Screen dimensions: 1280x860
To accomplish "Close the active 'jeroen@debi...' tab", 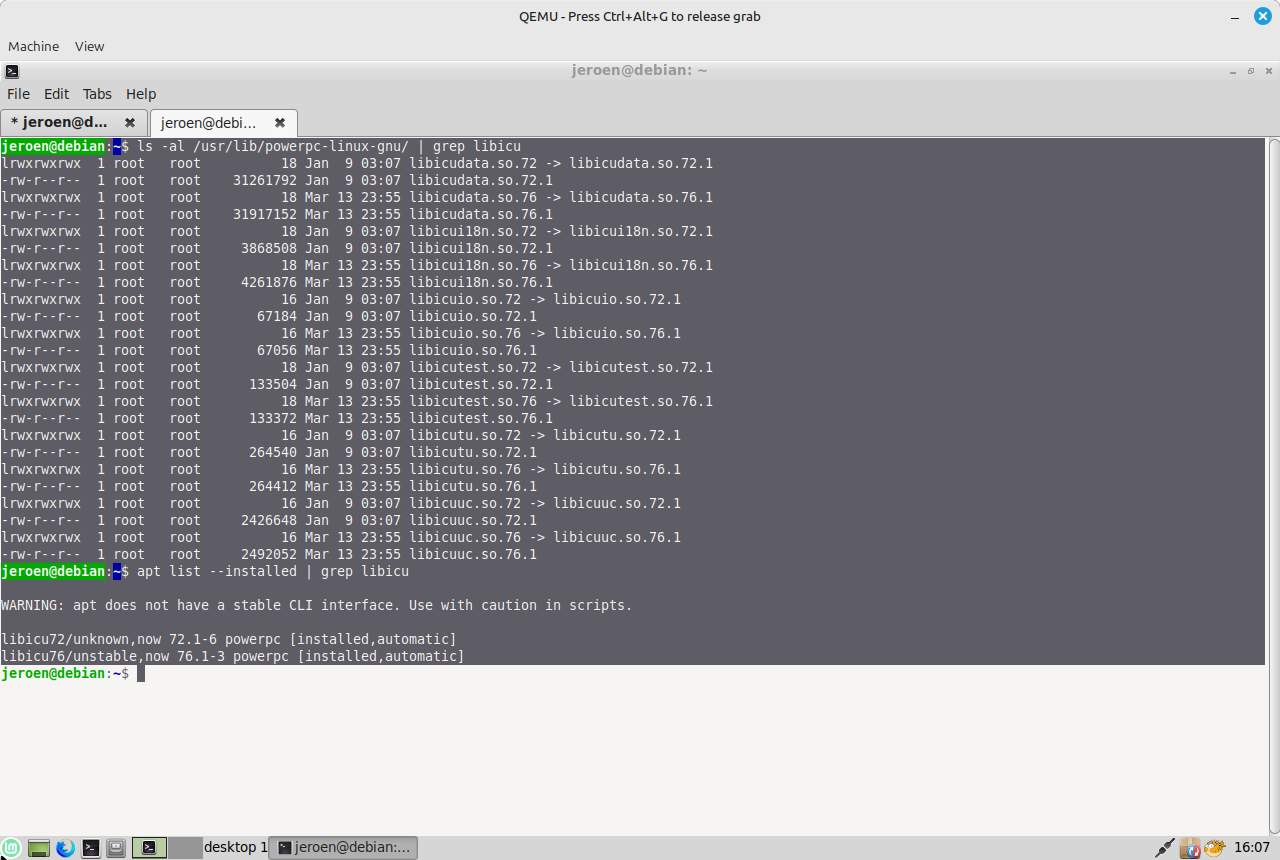I will (280, 123).
